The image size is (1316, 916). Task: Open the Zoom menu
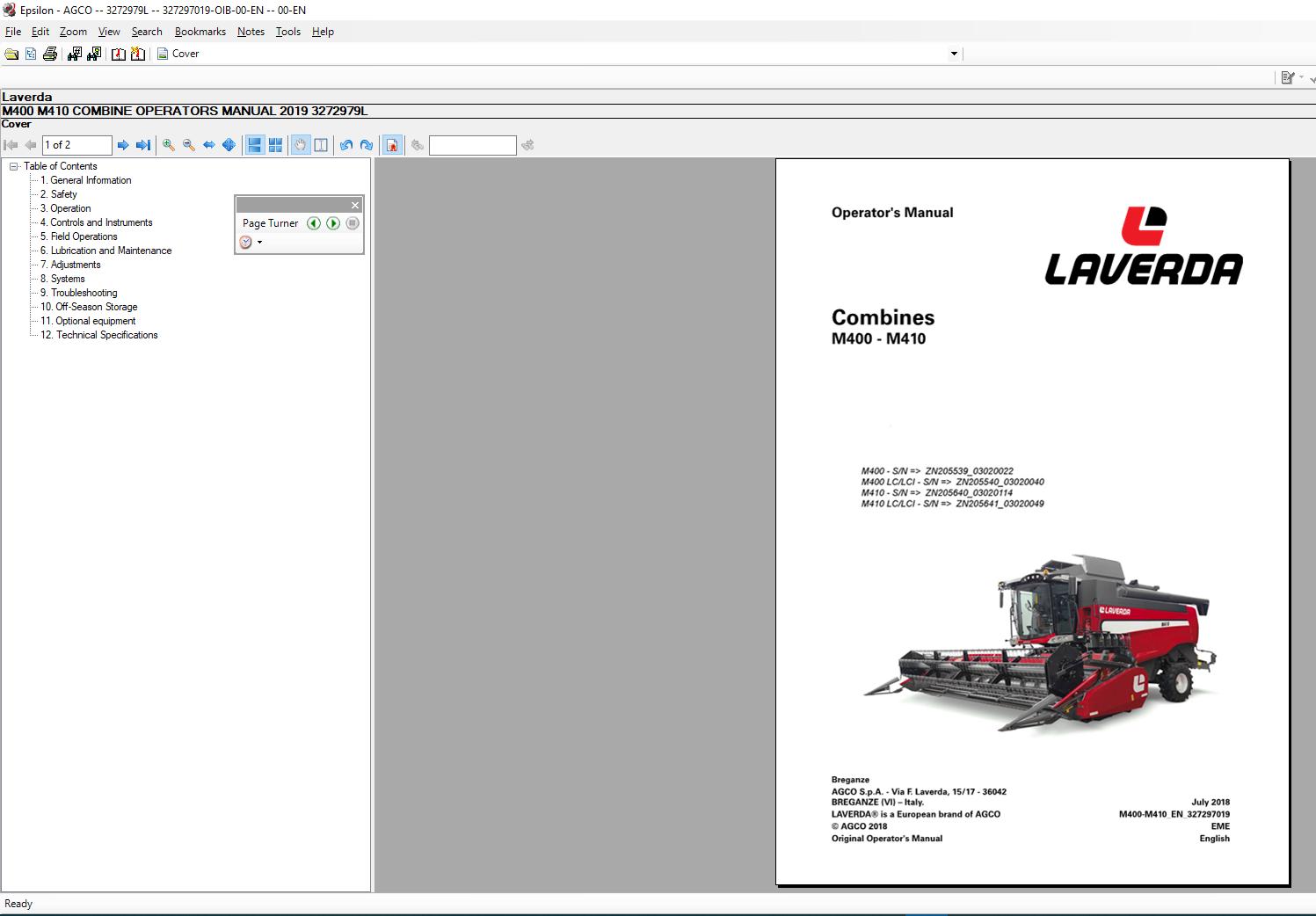73,32
